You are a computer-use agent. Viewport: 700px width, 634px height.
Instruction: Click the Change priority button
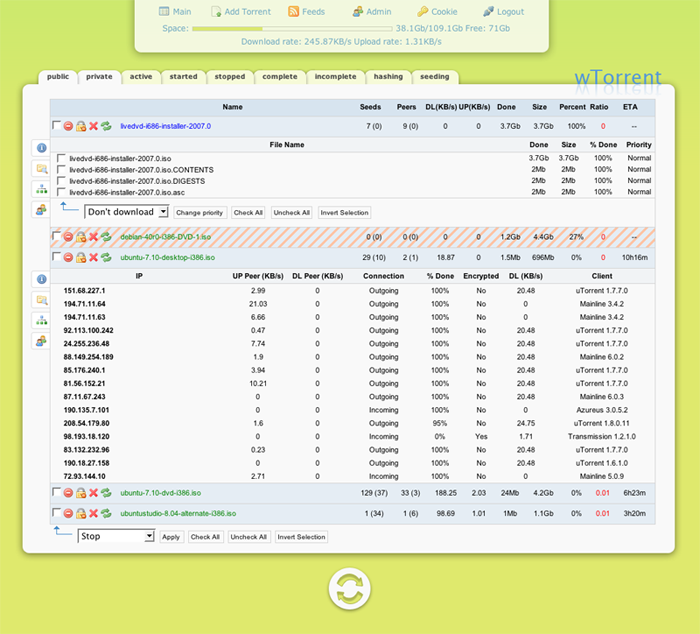[x=200, y=213]
